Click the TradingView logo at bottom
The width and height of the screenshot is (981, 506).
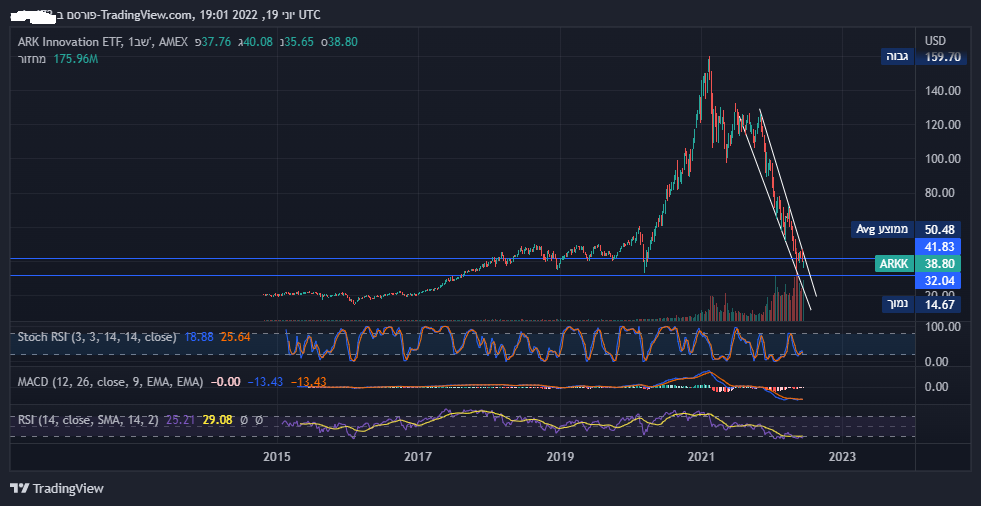pyautogui.click(x=57, y=488)
